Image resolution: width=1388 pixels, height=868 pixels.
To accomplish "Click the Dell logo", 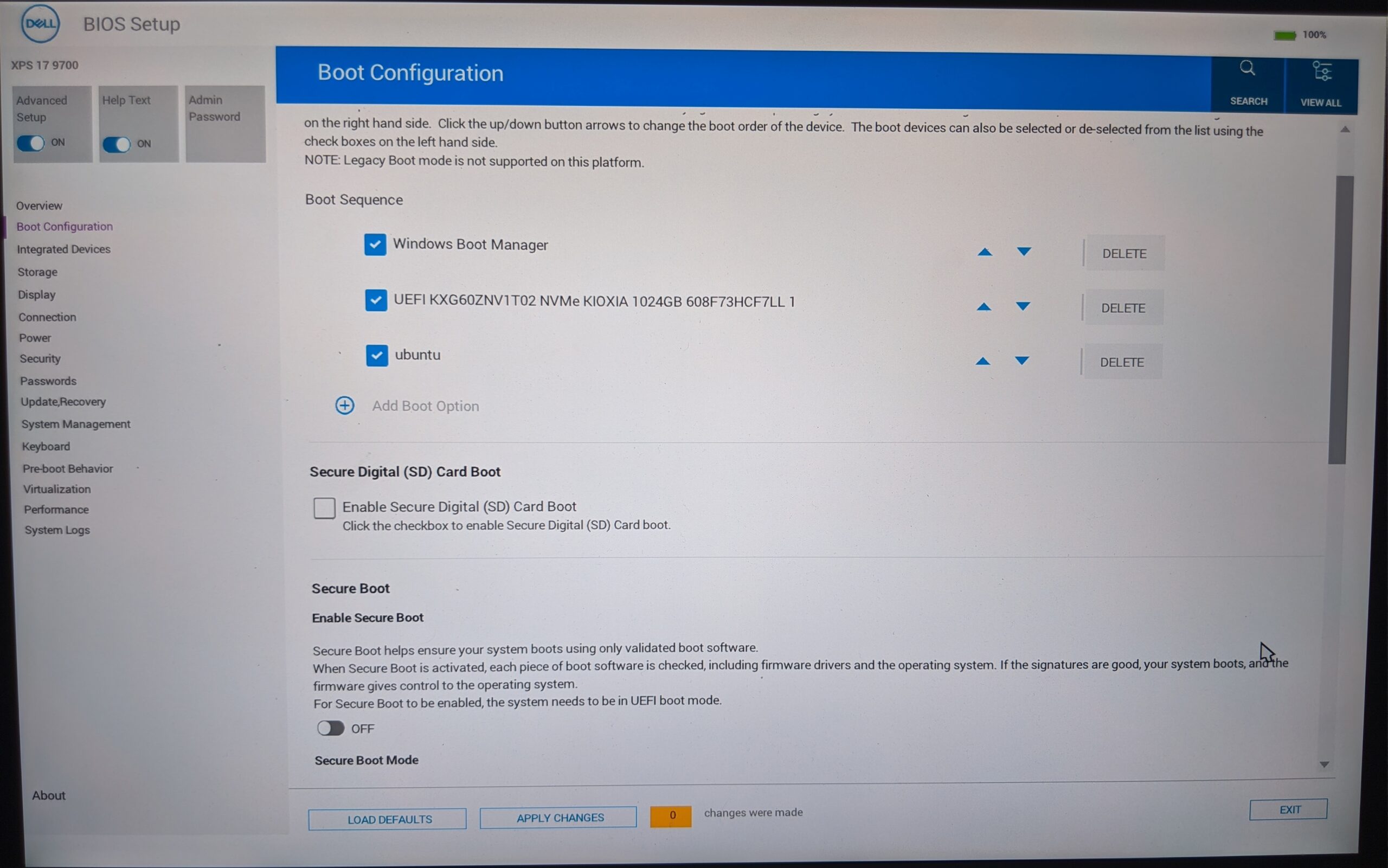I will tap(40, 23).
